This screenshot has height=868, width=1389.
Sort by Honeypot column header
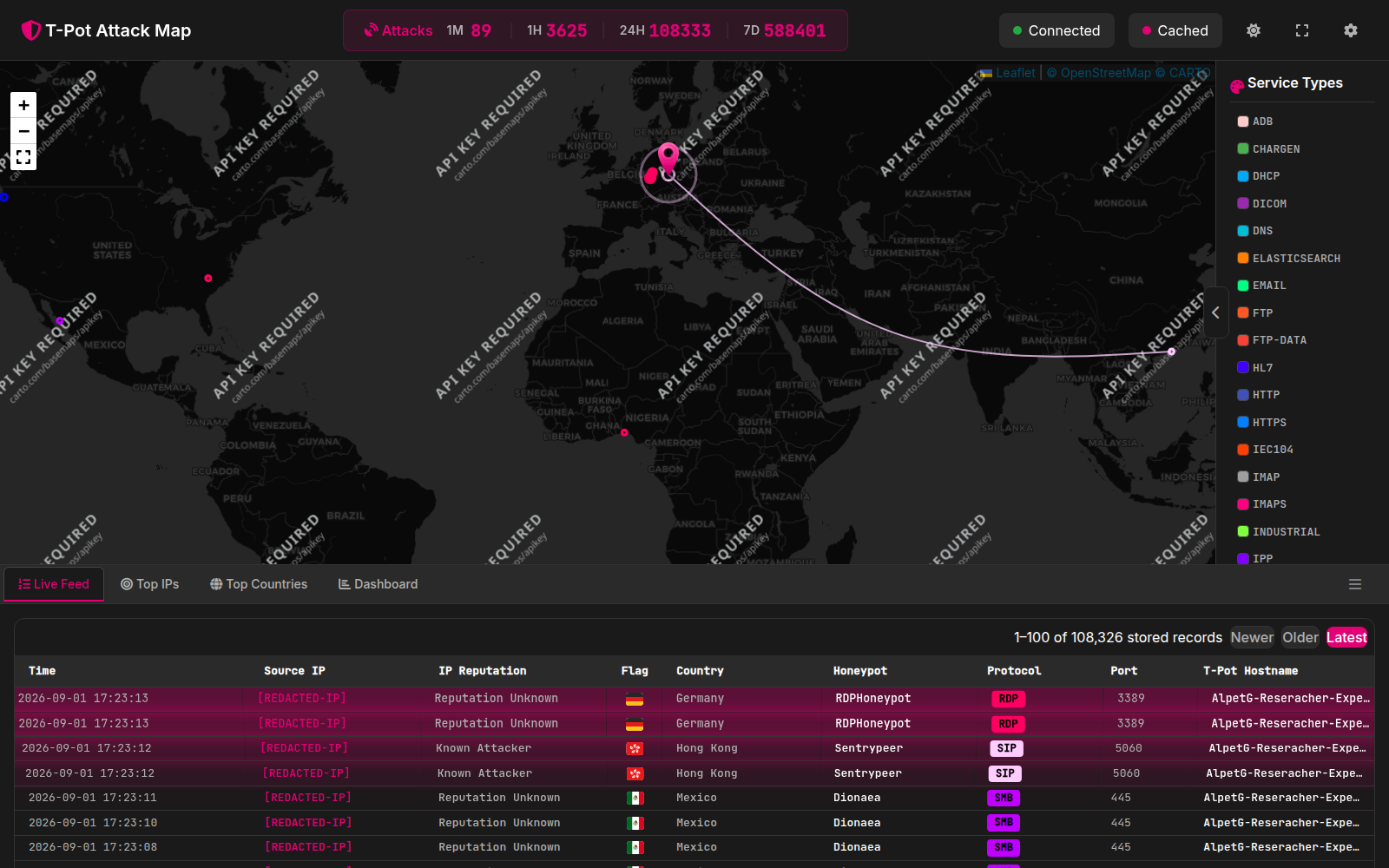tap(859, 671)
